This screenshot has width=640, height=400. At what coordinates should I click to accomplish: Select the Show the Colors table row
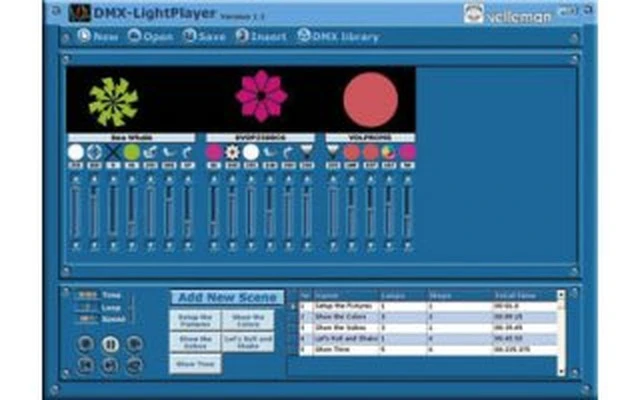(428, 317)
